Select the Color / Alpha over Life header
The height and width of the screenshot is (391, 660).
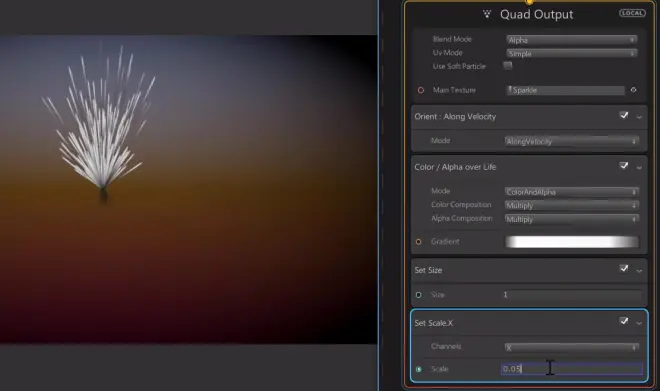pyautogui.click(x=529, y=167)
